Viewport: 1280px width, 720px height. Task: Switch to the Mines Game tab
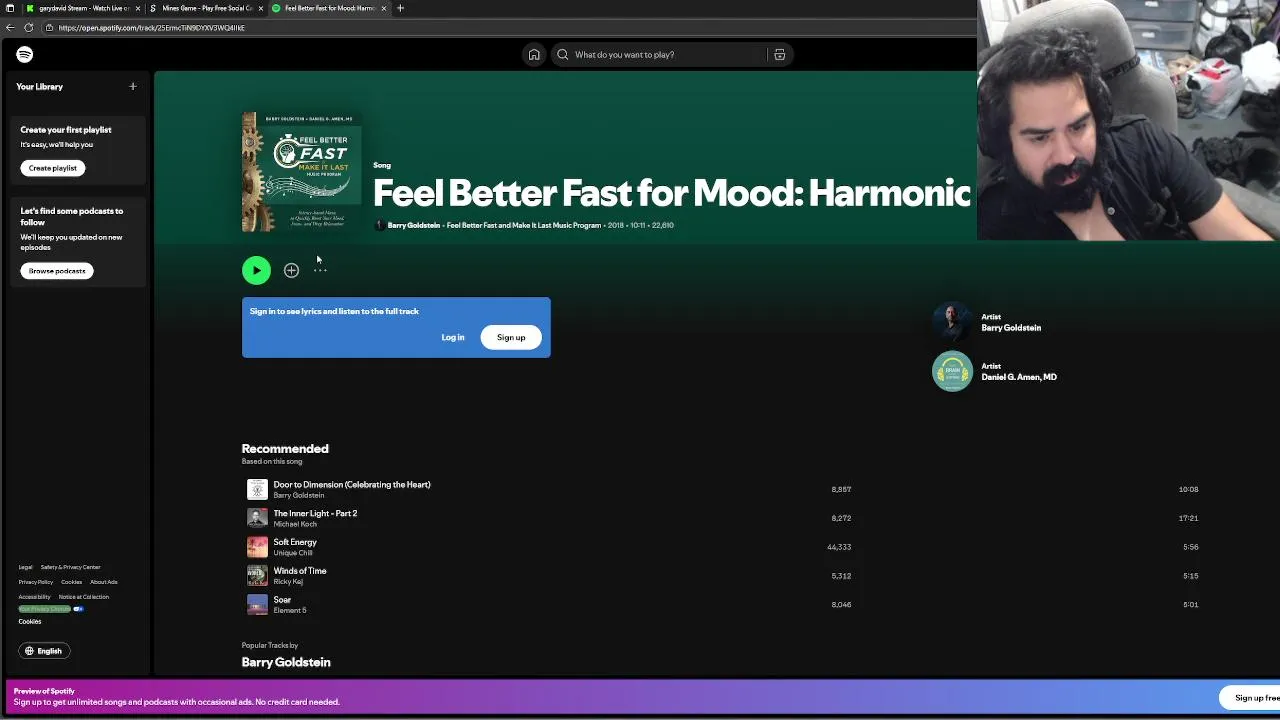click(207, 8)
